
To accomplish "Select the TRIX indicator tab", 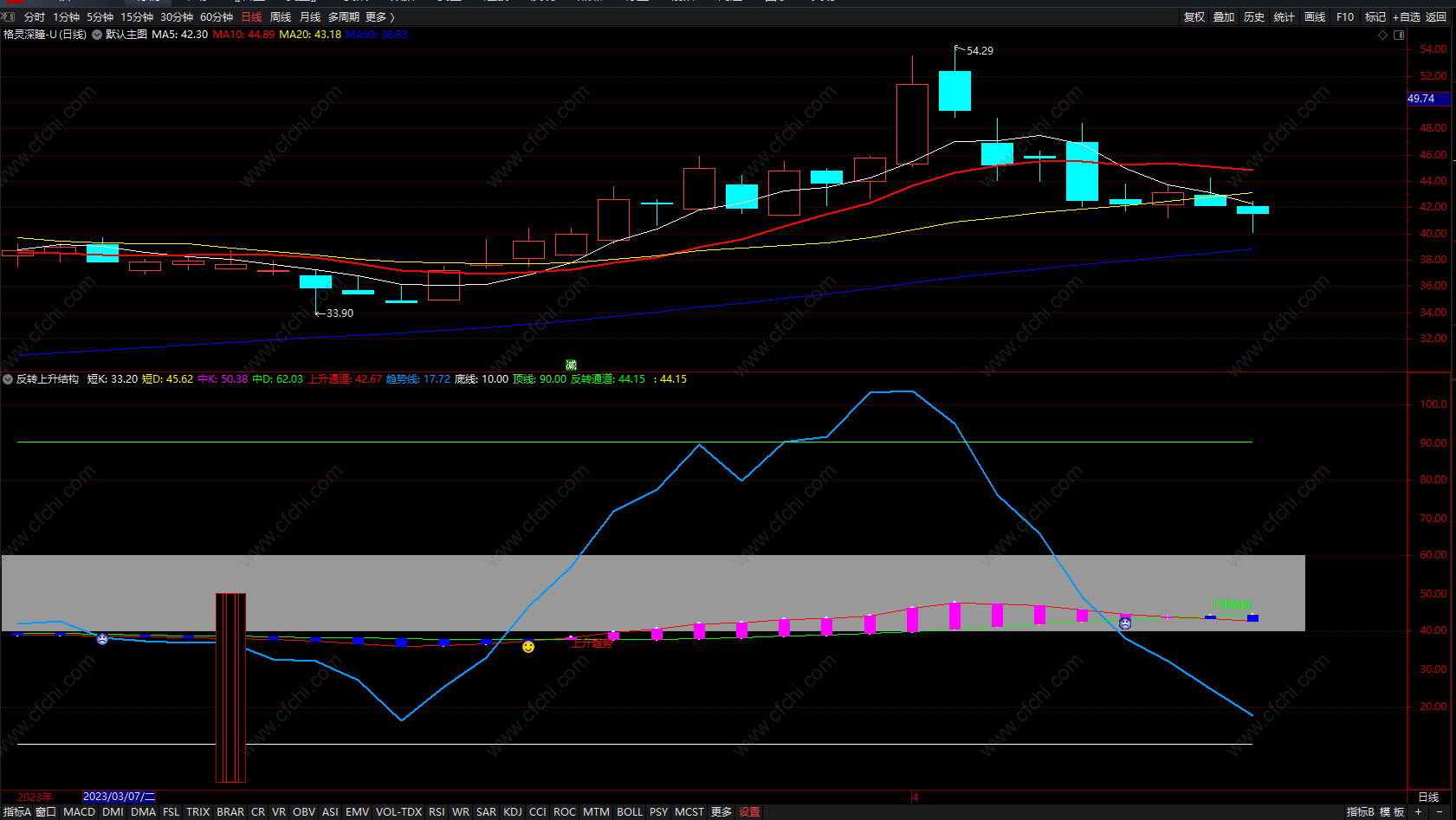I will tap(198, 812).
